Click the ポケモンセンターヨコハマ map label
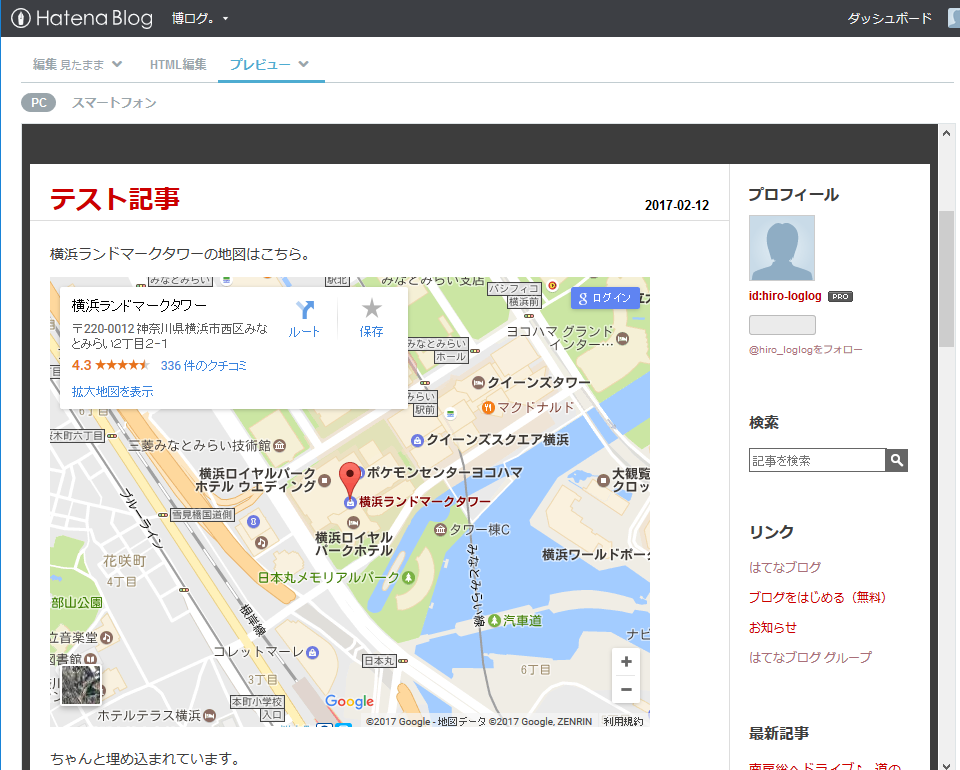This screenshot has width=960, height=770. tap(444, 473)
